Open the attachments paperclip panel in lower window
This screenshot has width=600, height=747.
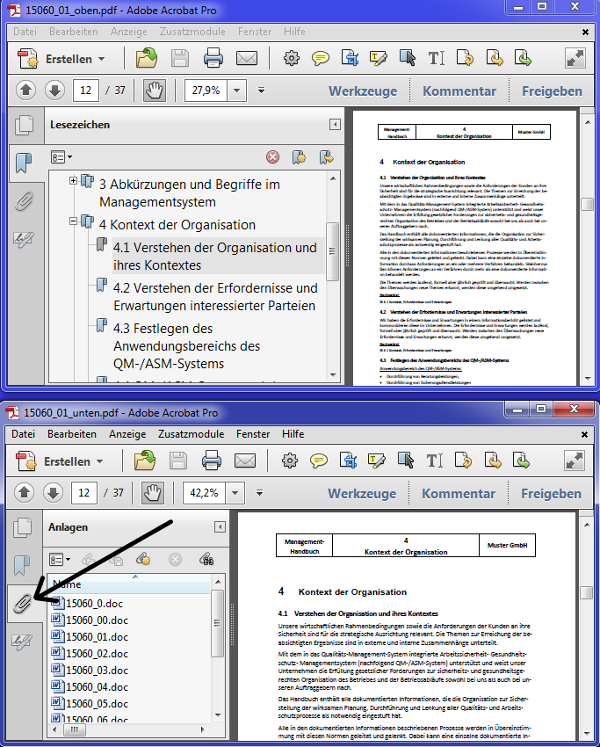pos(22,603)
